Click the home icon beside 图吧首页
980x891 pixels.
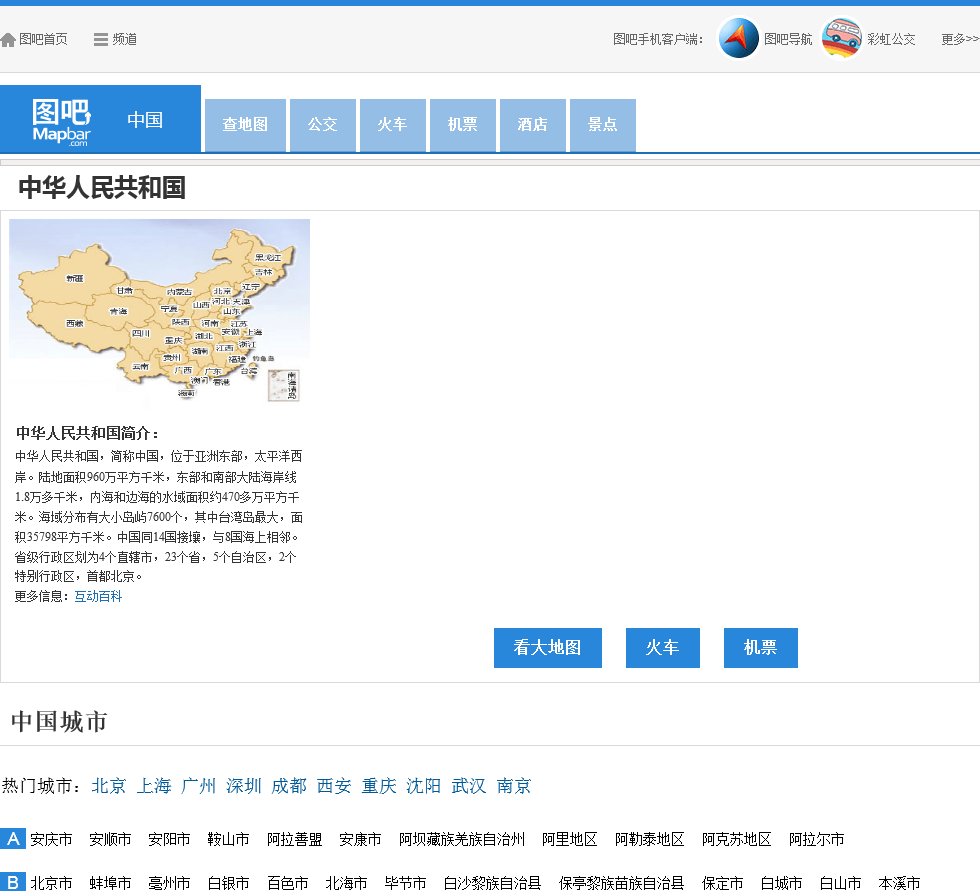8,40
